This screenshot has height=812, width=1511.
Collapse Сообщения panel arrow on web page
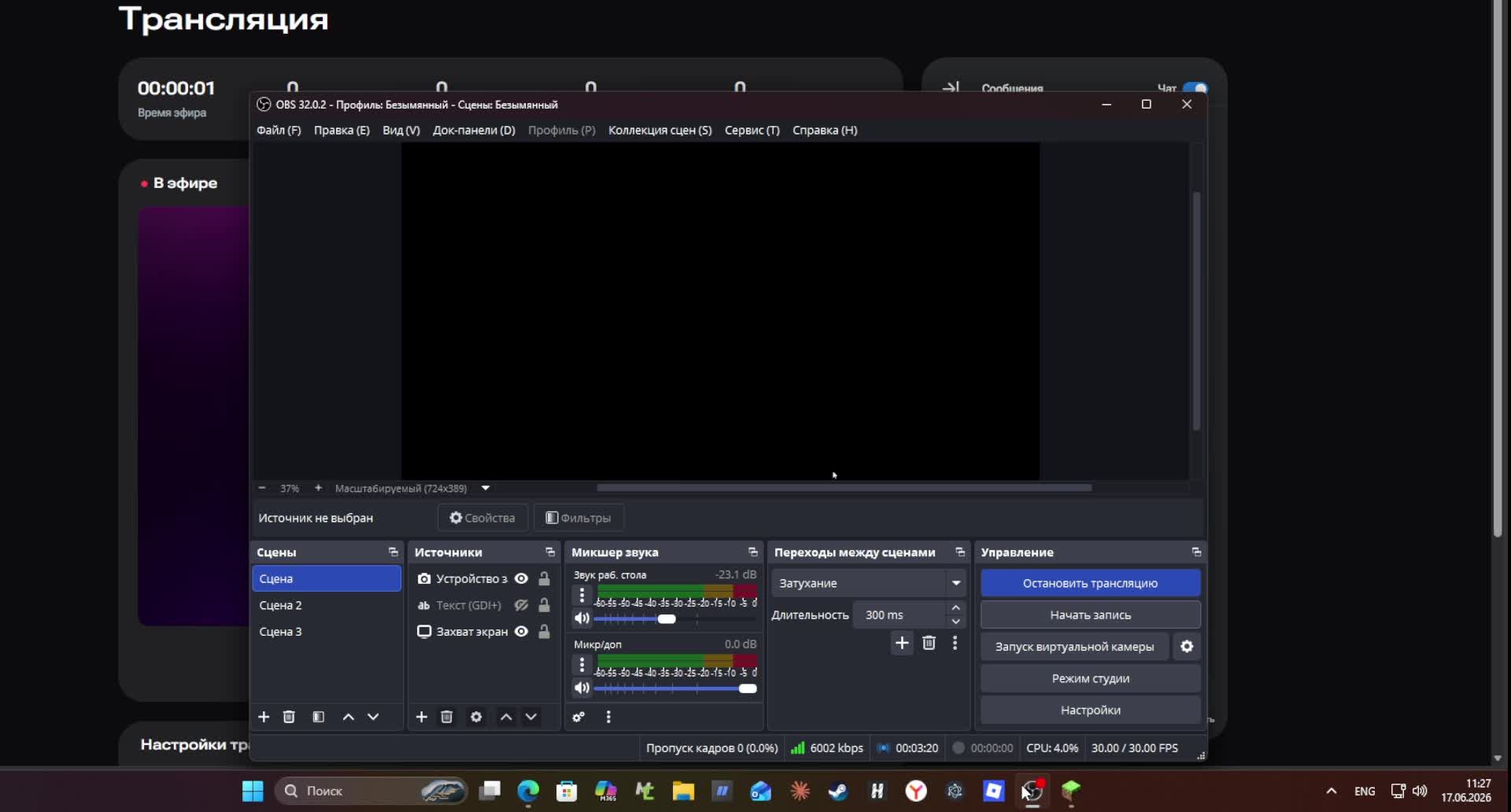click(951, 88)
